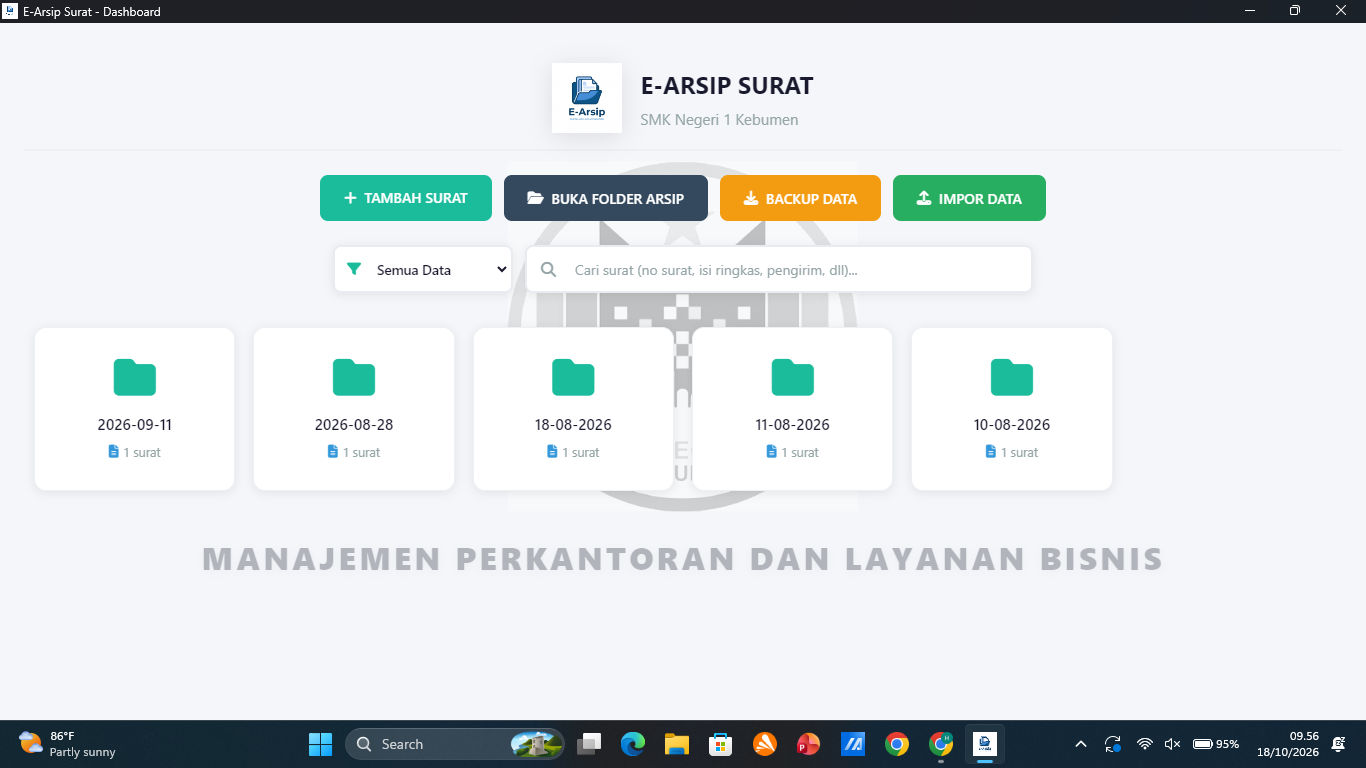This screenshot has height=768, width=1366.
Task: Open the 2026-08-28 folder icon
Action: click(x=354, y=377)
